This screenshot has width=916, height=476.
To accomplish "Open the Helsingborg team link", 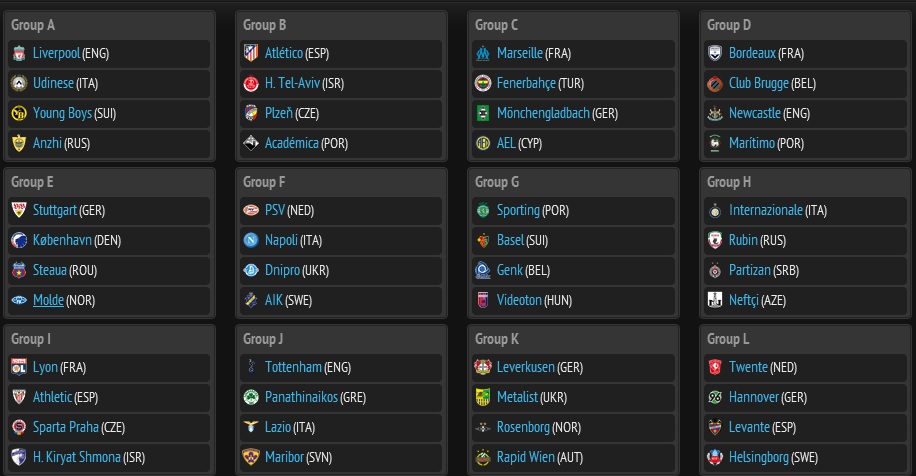I will tap(758, 458).
